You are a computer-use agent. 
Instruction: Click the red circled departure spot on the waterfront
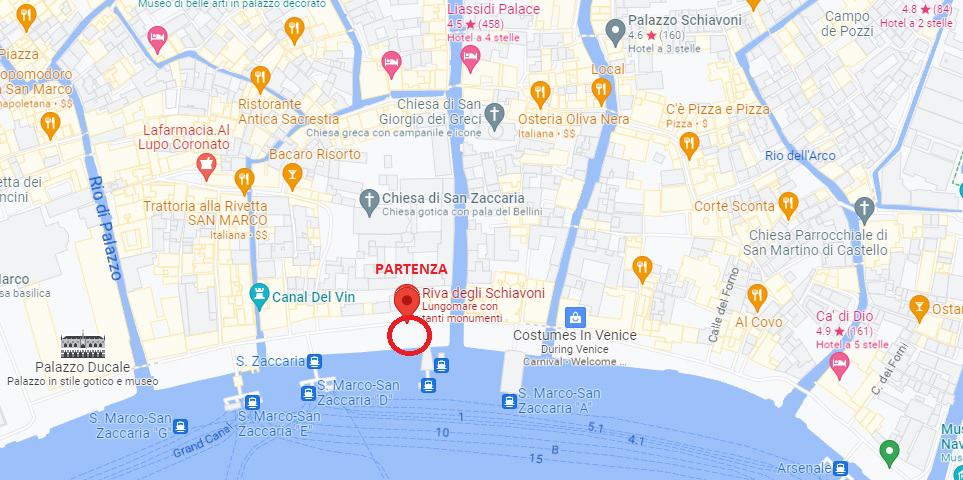point(409,336)
